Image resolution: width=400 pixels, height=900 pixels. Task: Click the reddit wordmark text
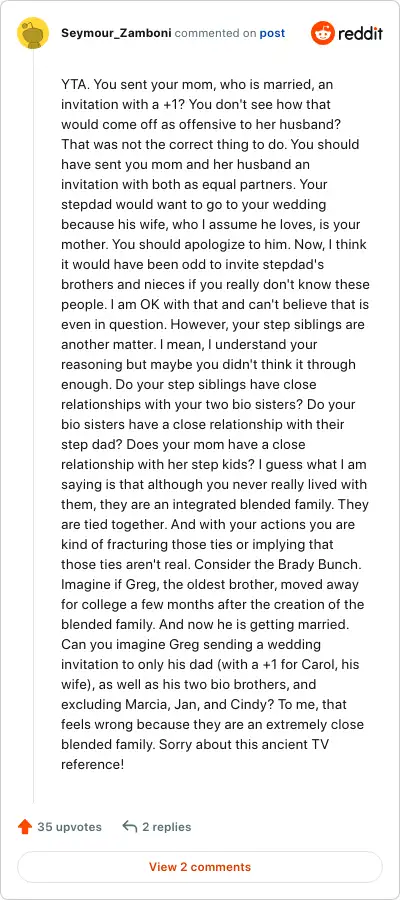360,34
